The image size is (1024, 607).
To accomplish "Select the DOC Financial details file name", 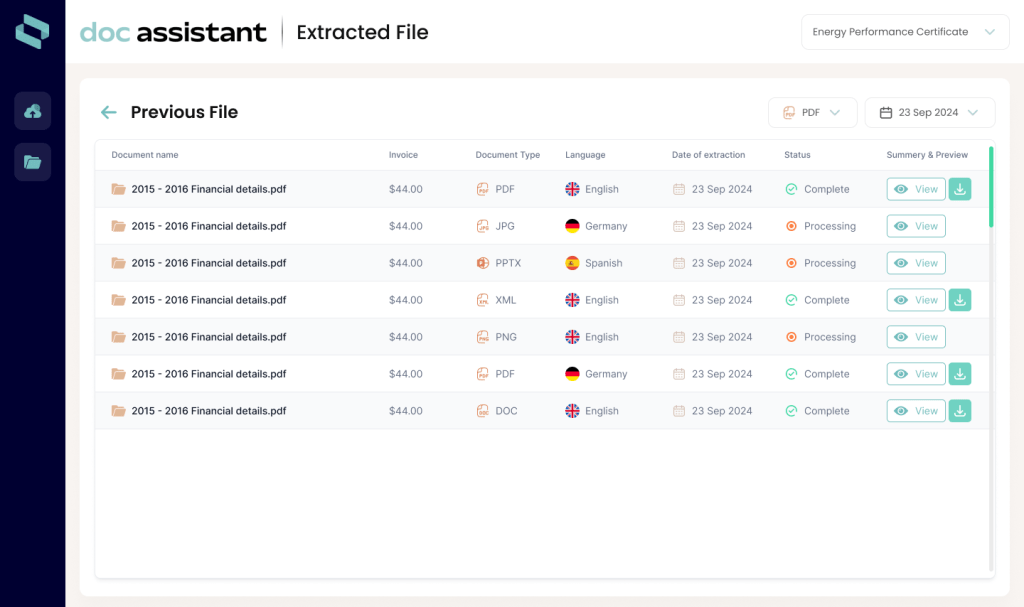I will point(208,411).
